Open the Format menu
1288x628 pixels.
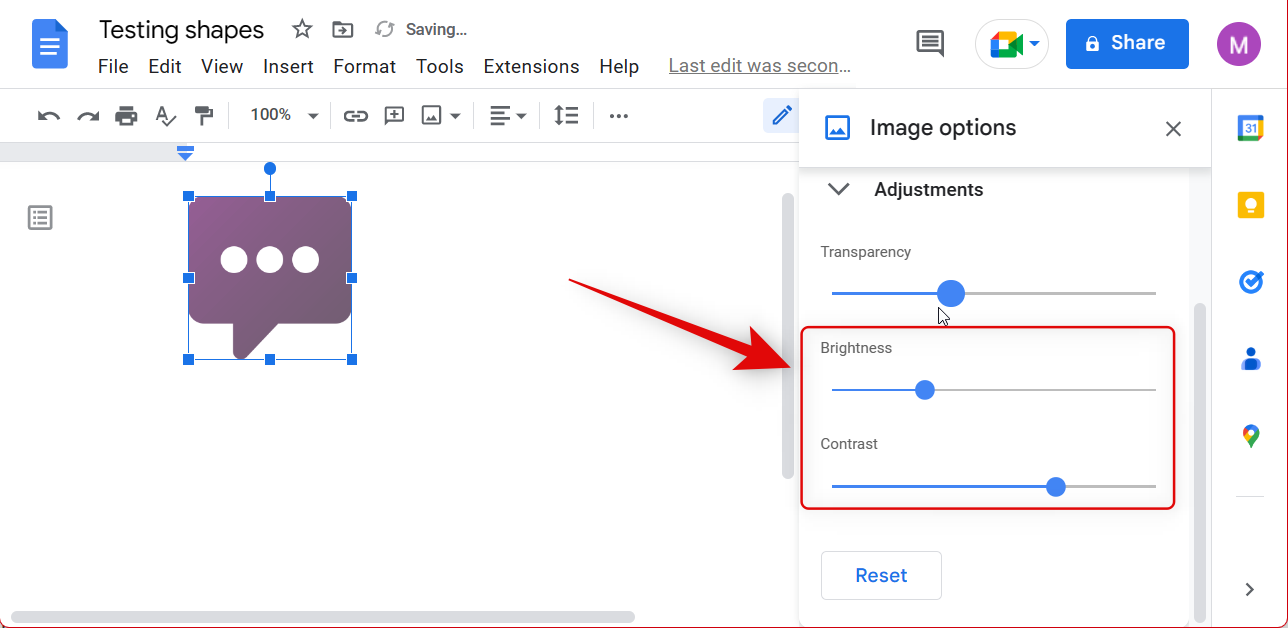pos(364,67)
